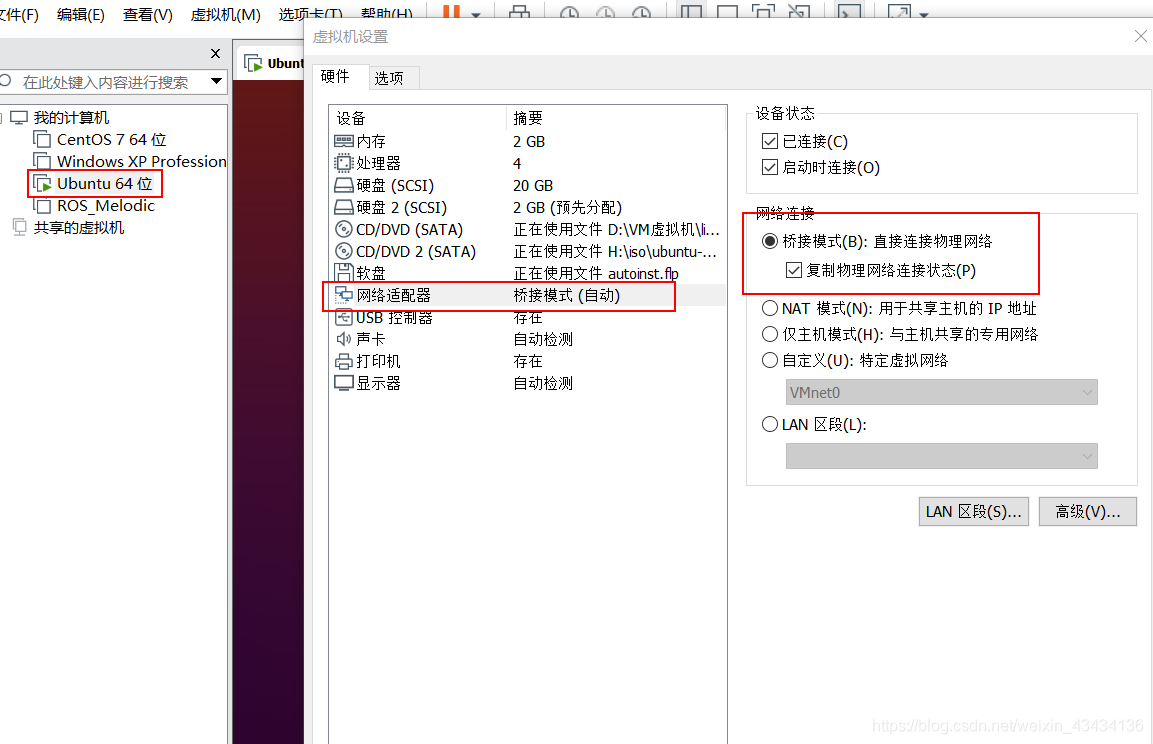Open the pause button power dropdown arrow

476,13
